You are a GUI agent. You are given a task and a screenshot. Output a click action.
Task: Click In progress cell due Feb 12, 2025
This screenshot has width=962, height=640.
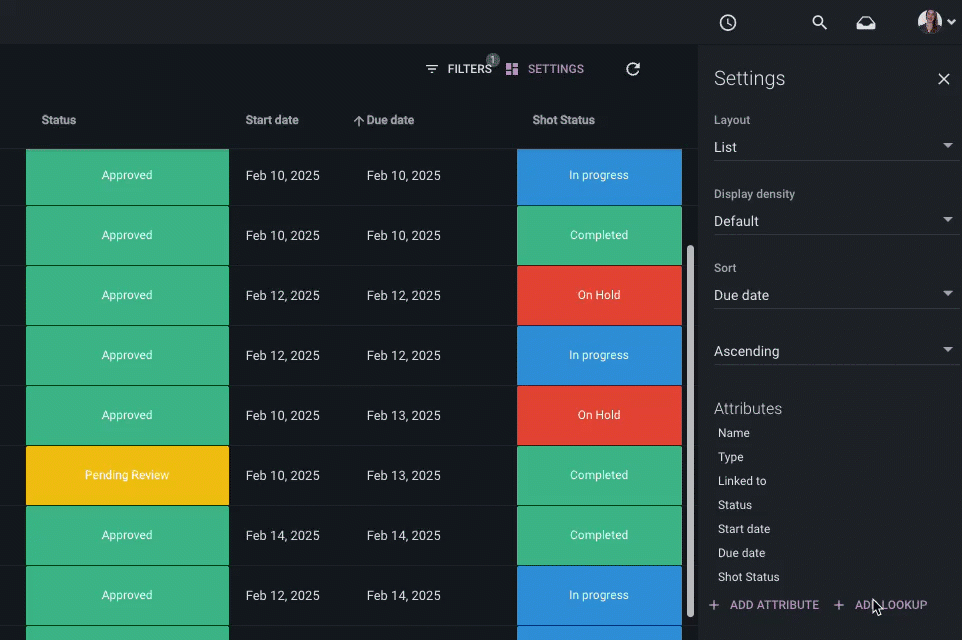coord(599,355)
